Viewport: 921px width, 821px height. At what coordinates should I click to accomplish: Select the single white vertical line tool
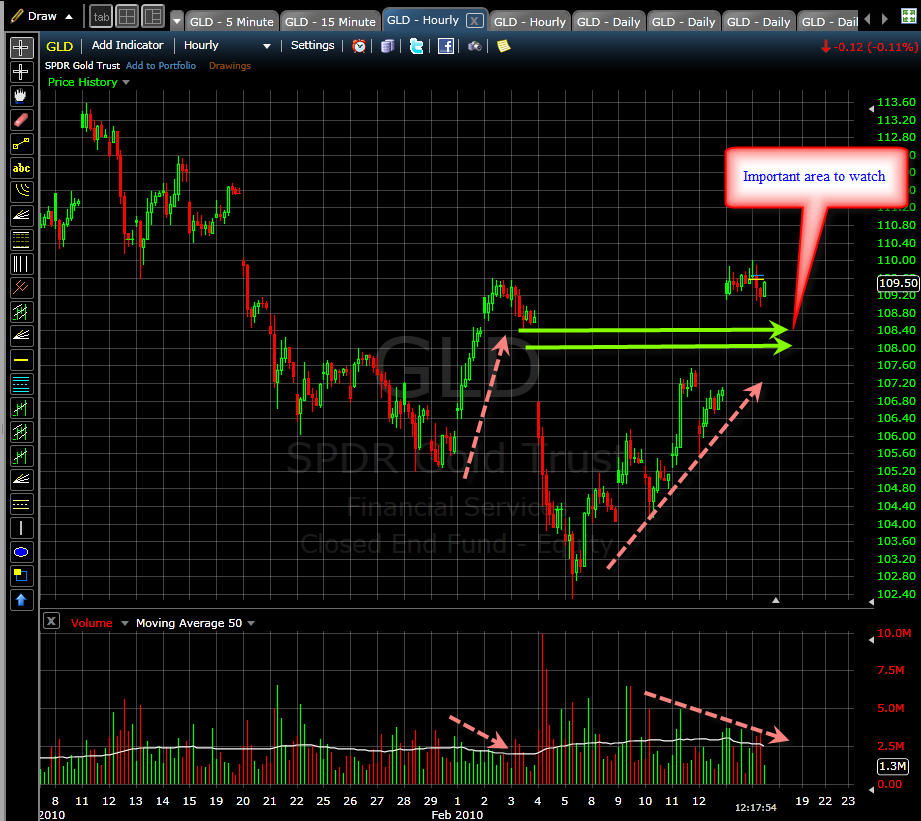click(x=21, y=528)
